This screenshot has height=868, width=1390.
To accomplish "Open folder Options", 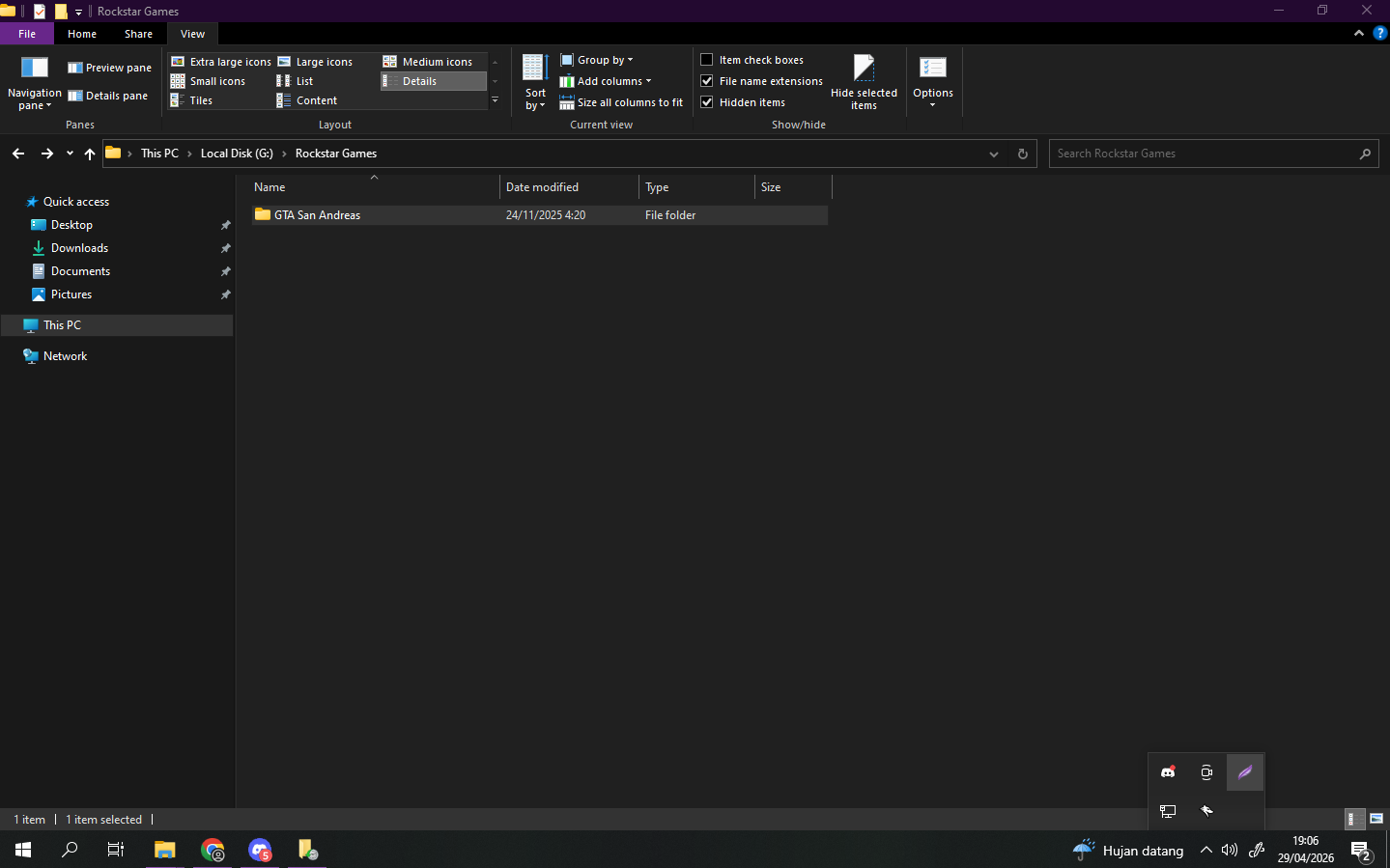I will click(933, 82).
